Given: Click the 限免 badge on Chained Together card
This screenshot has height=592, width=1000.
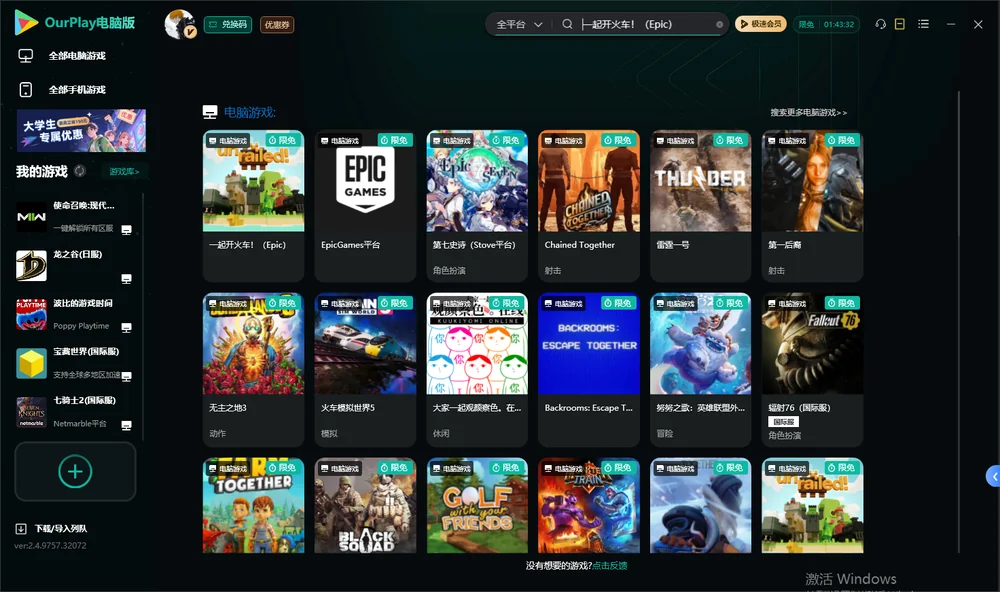Looking at the screenshot, I should (618, 140).
